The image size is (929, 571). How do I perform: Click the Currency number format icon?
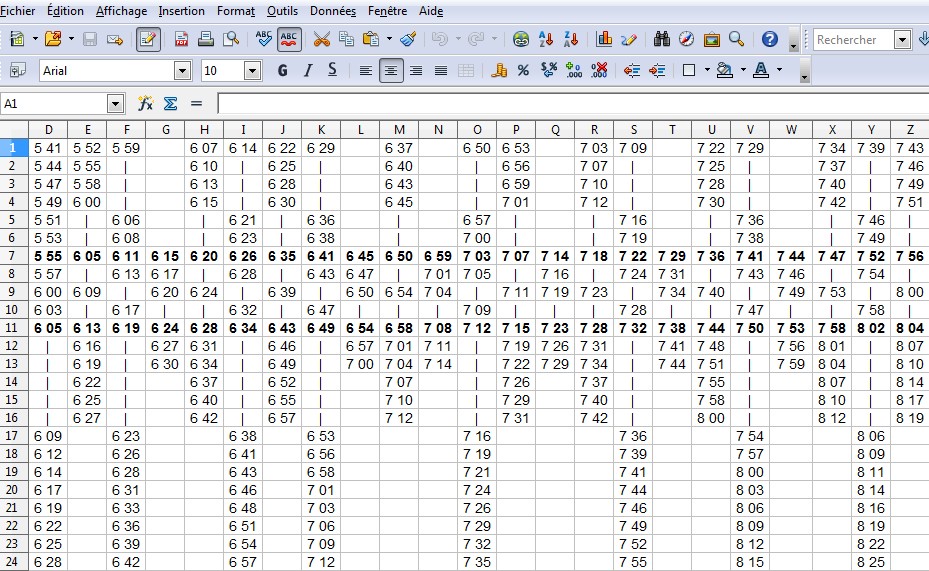click(499, 71)
